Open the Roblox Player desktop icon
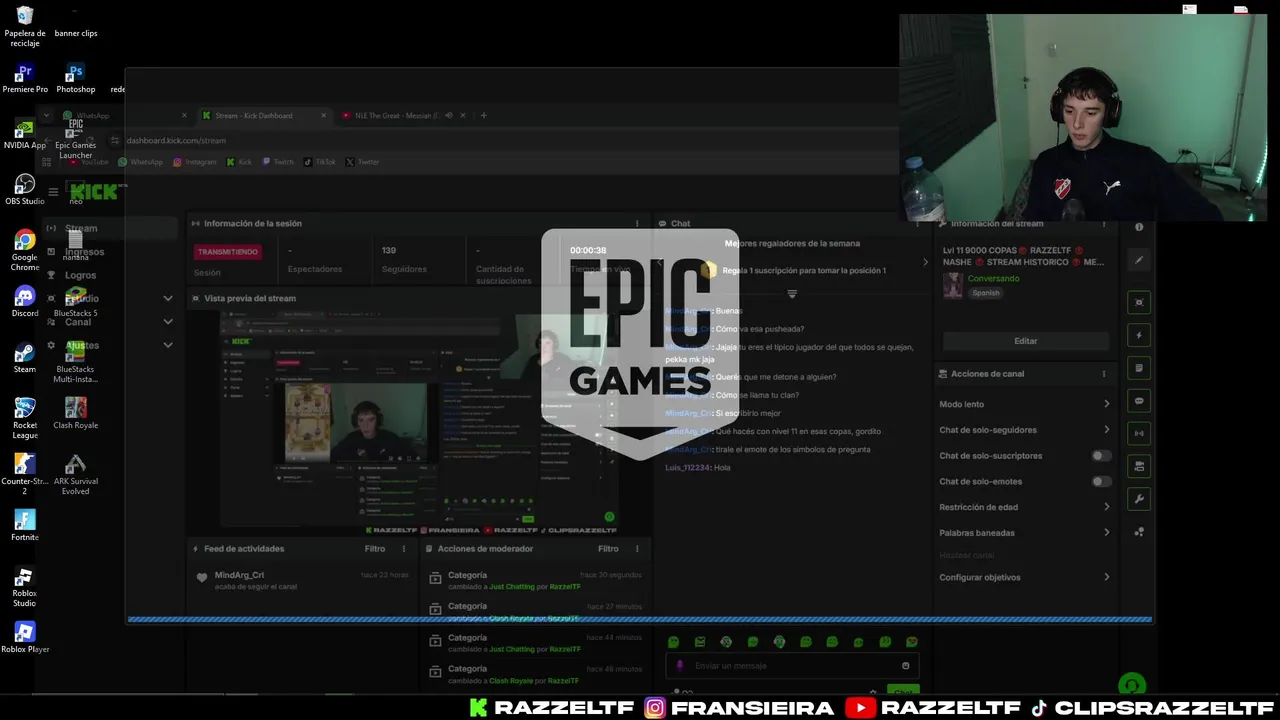 [x=25, y=638]
